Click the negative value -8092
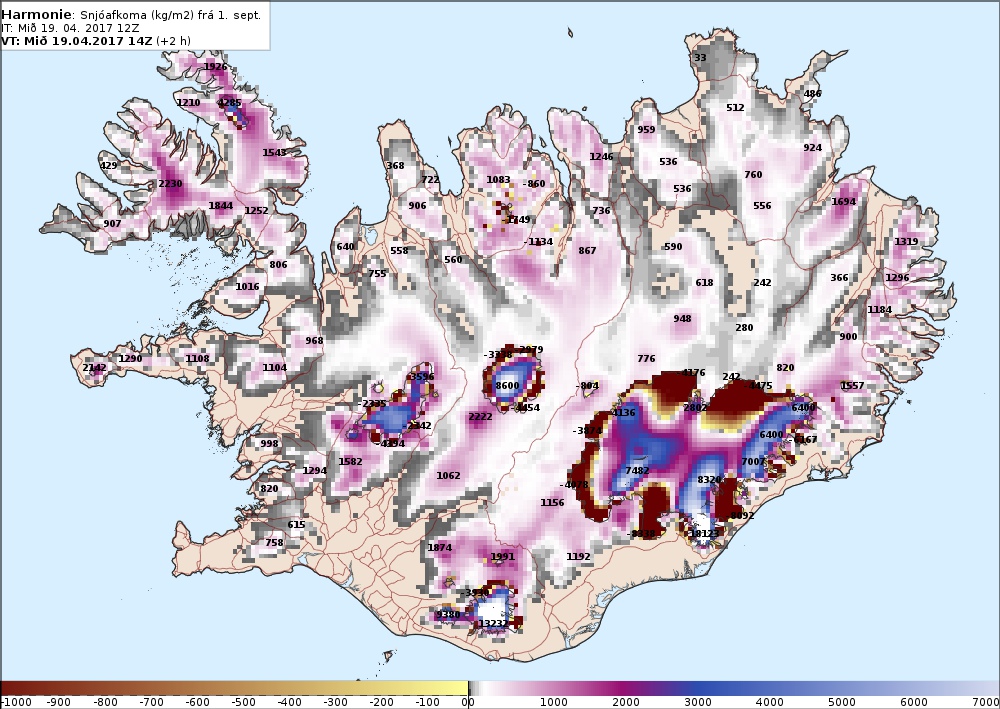This screenshot has width=1000, height=709. [x=740, y=515]
